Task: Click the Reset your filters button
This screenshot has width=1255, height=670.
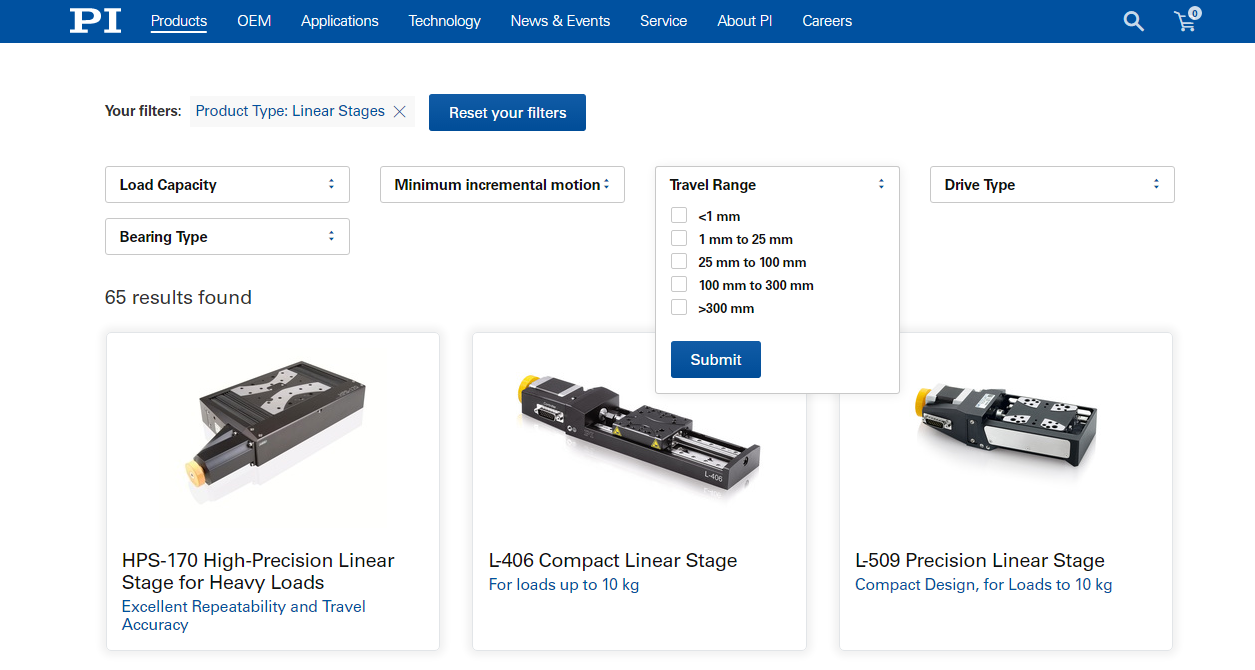Action: (x=507, y=112)
